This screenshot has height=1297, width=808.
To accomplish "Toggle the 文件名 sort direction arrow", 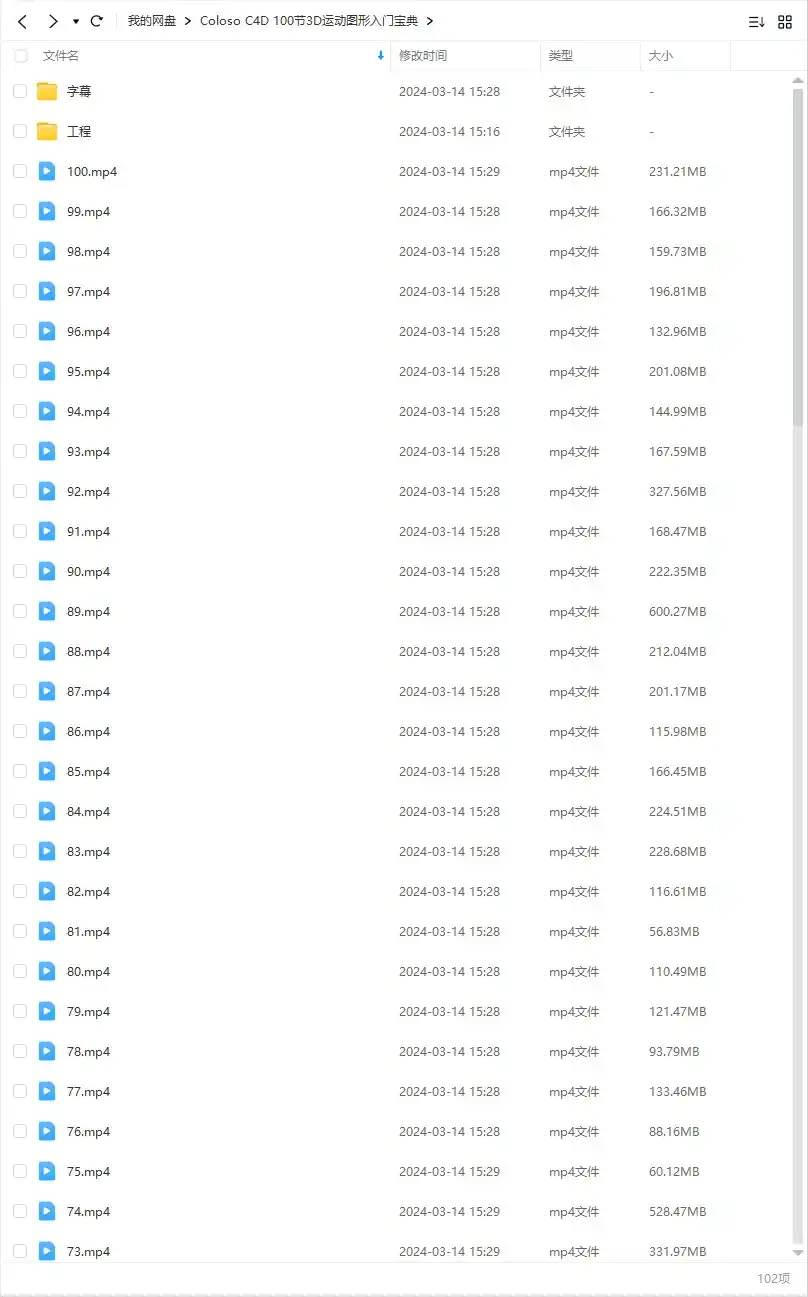I will [380, 56].
